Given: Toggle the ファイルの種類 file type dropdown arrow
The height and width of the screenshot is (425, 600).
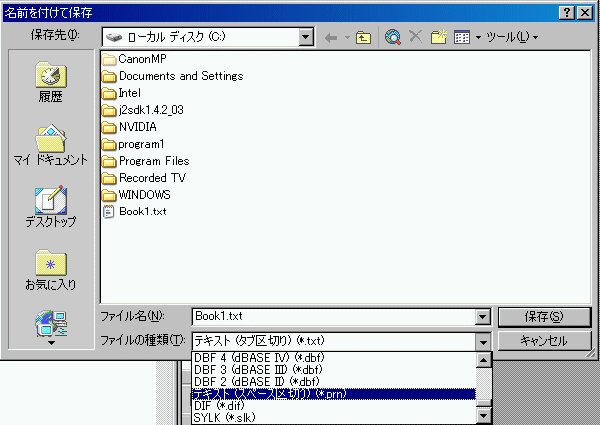Looking at the screenshot, I should click(x=484, y=341).
